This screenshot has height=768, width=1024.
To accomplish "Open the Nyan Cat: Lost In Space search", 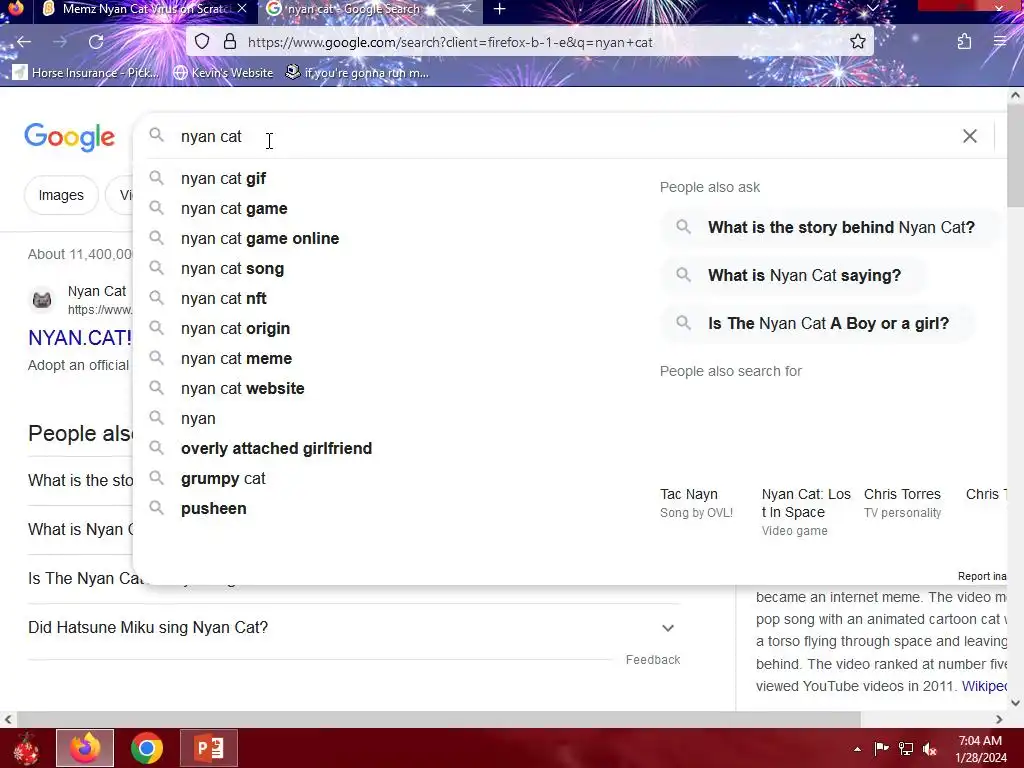I will 807,512.
